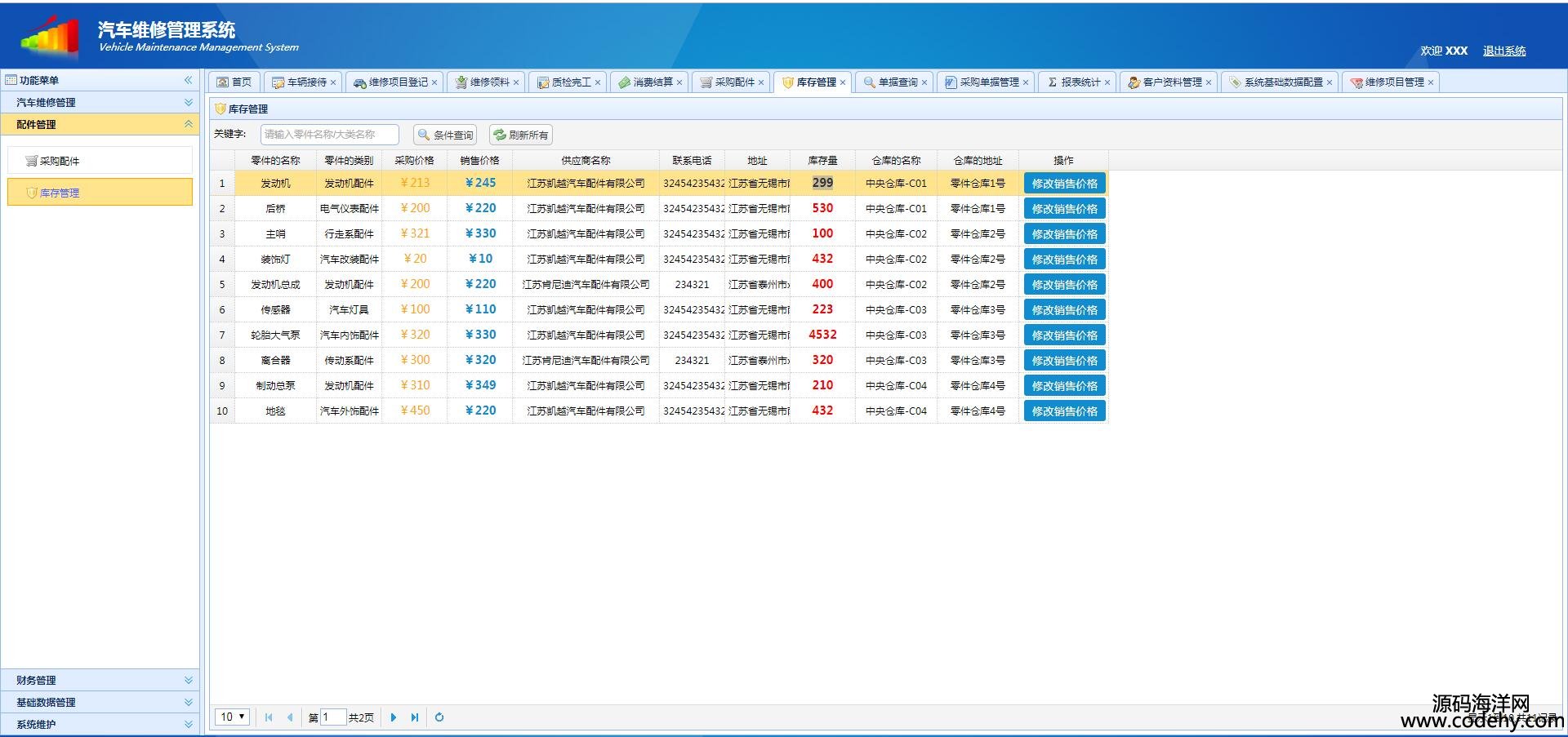Sort by 零件的名称 column header

pos(275,161)
